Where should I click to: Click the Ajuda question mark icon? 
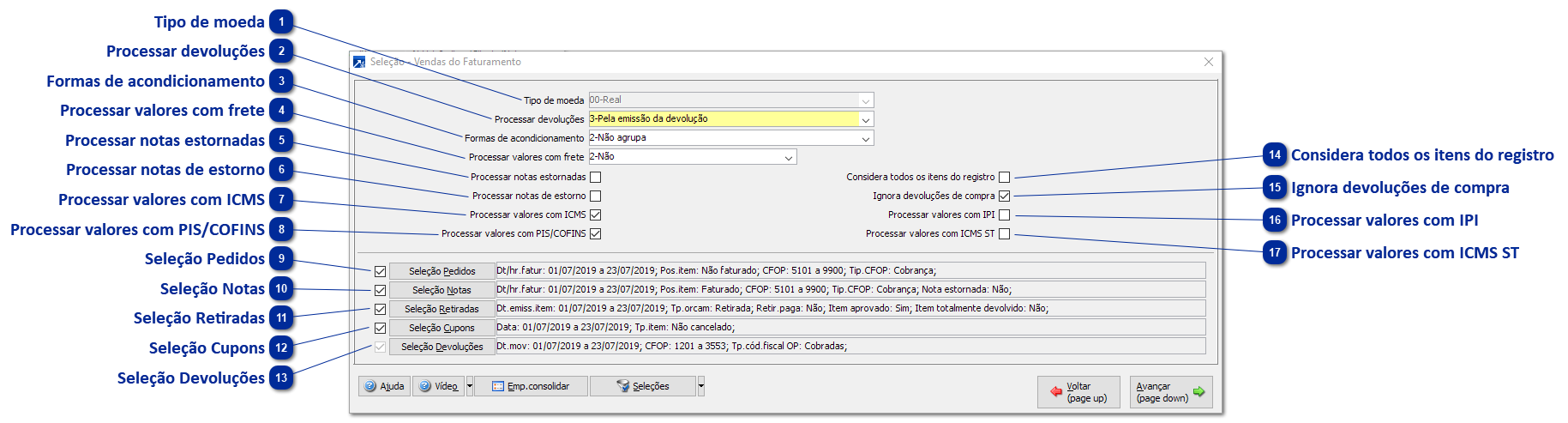370,386
